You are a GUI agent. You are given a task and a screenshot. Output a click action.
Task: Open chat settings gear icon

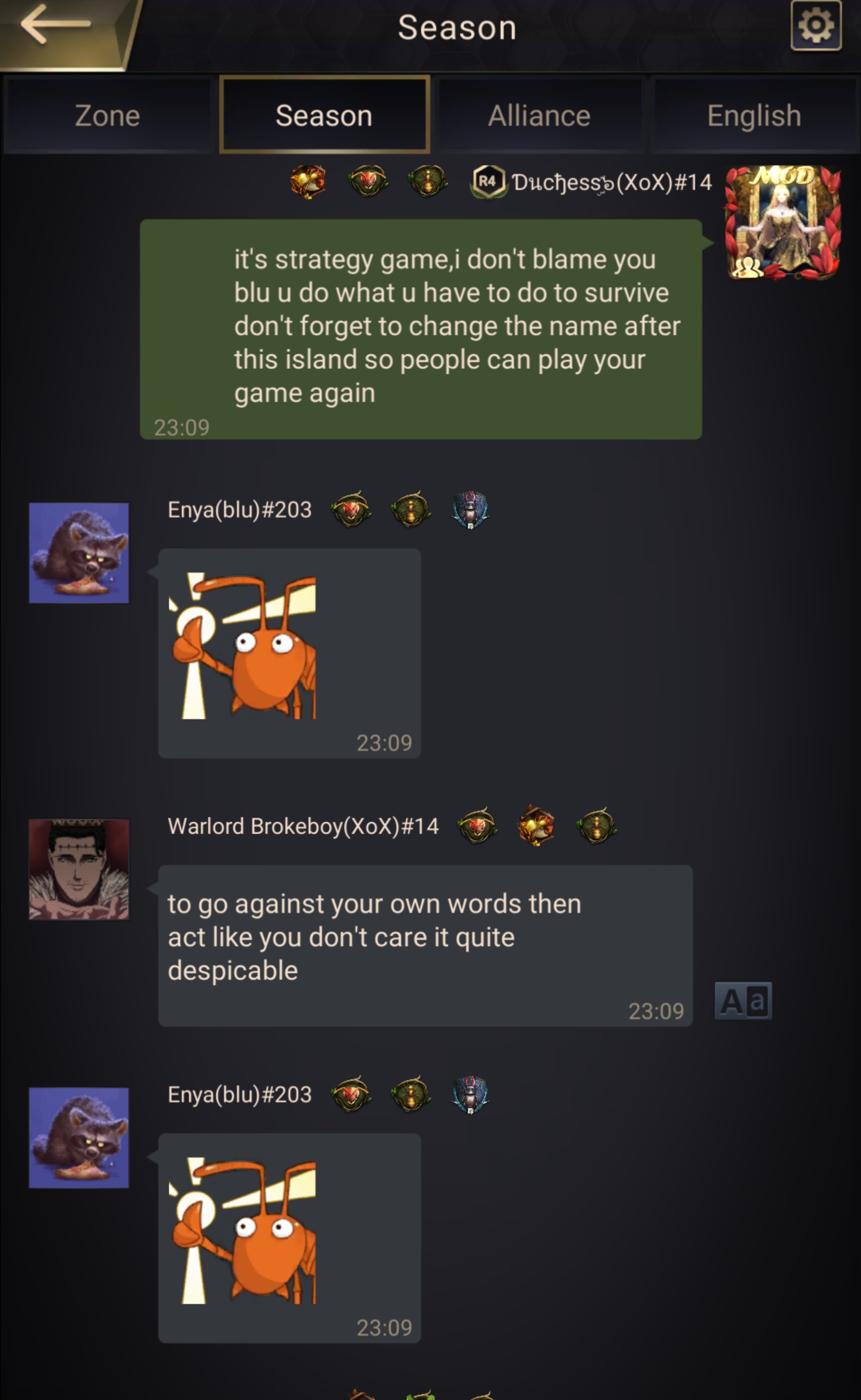coord(816,25)
